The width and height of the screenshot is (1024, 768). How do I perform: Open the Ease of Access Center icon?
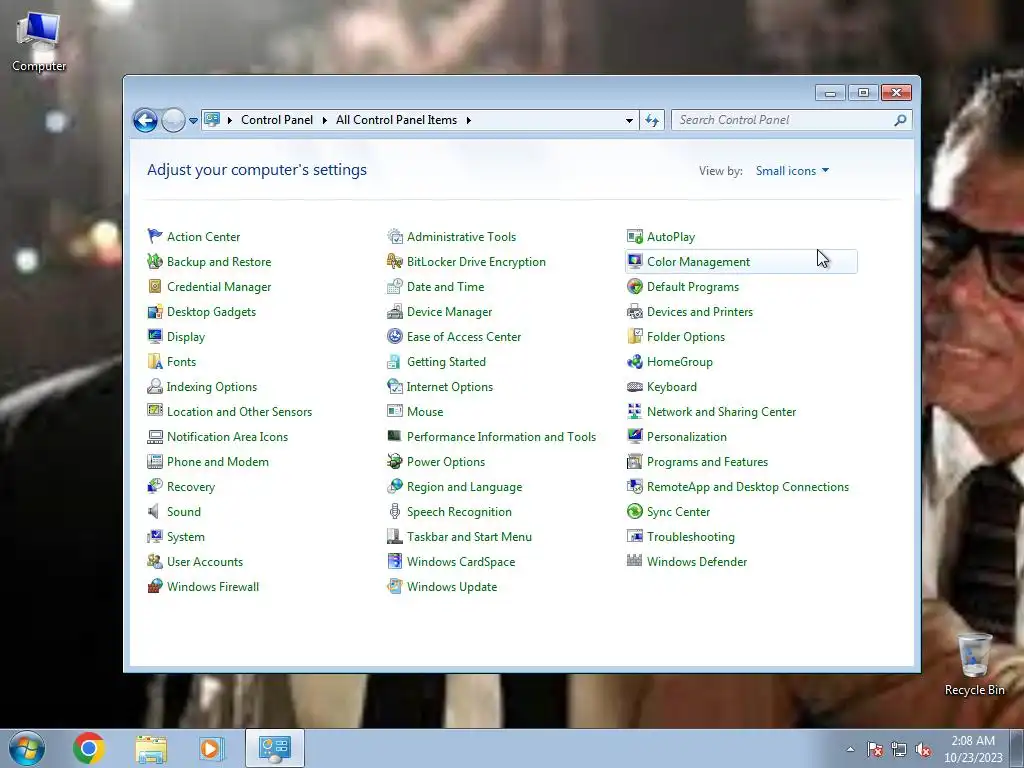click(x=394, y=336)
